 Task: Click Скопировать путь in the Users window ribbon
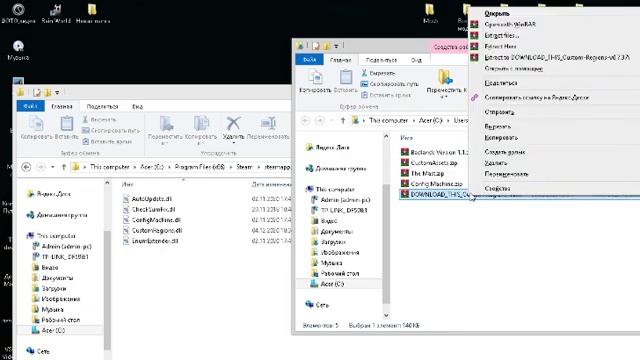pos(389,84)
